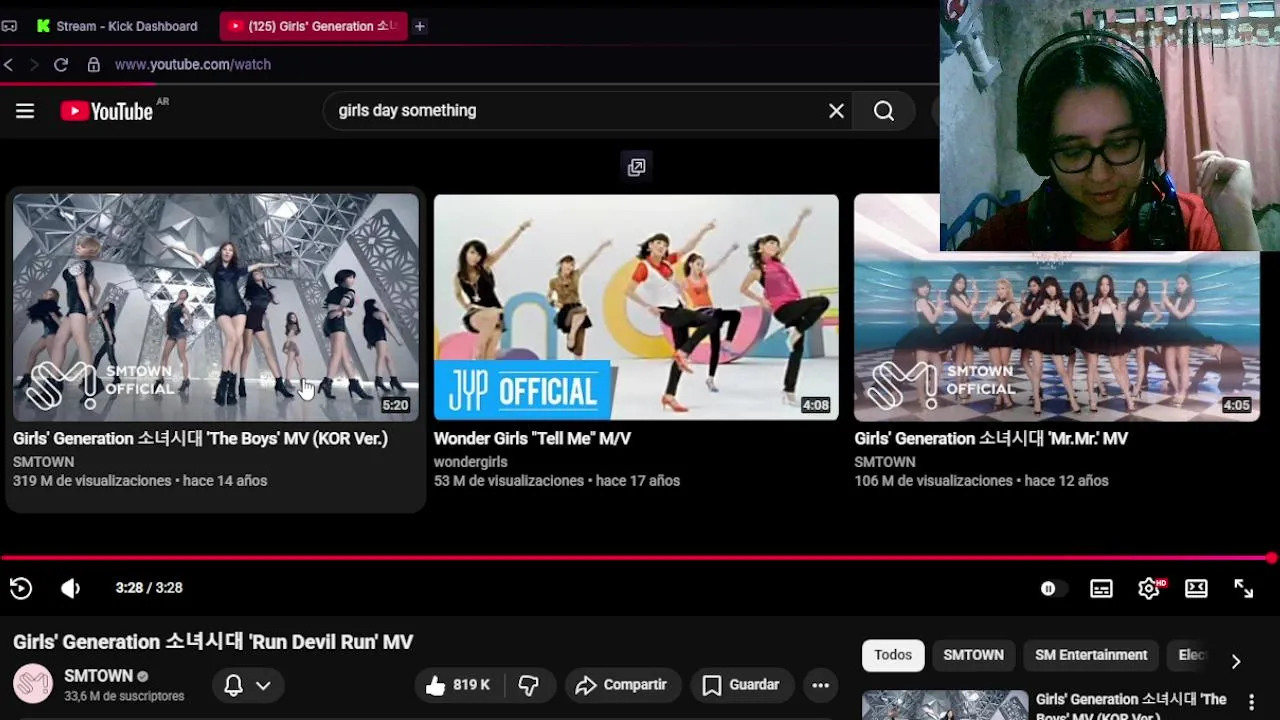Select the Girls' Generation YouTube browser tab
1280x720 pixels.
click(x=313, y=26)
